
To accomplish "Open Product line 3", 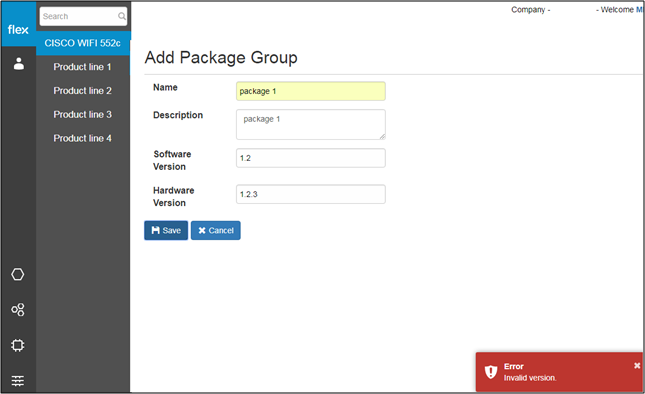I will (83, 115).
